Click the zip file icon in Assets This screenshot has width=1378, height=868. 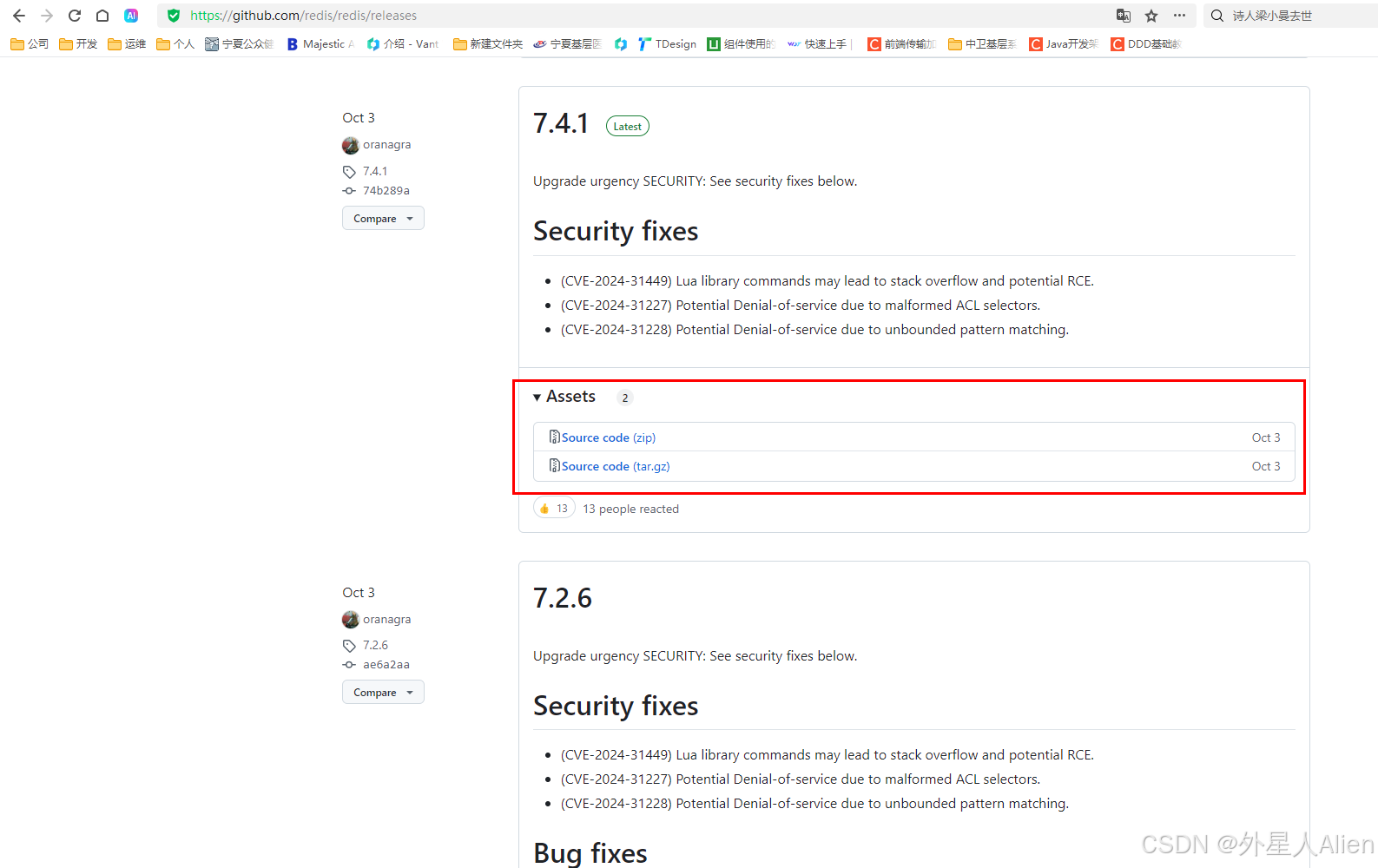tap(554, 437)
